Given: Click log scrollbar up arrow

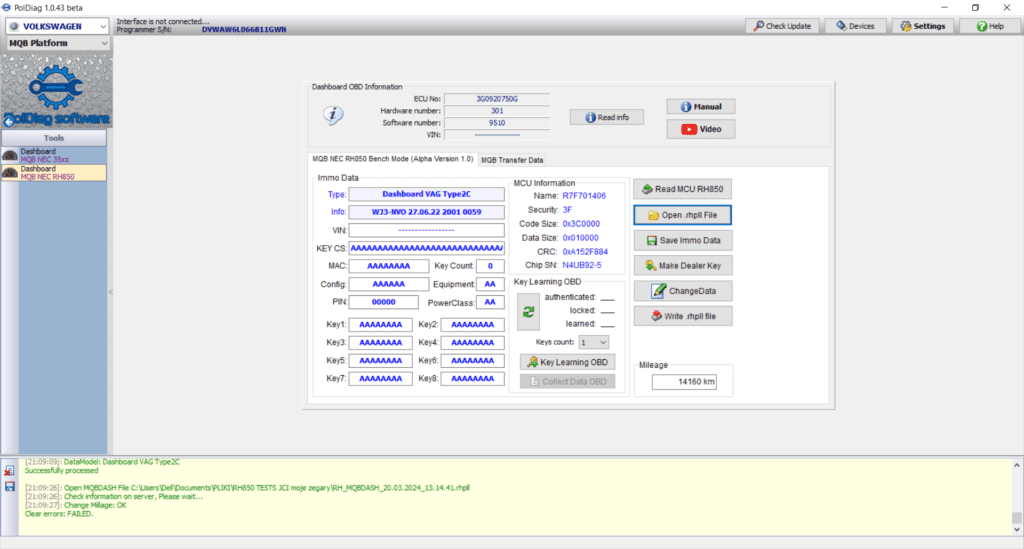Looking at the screenshot, I should (x=1016, y=465).
